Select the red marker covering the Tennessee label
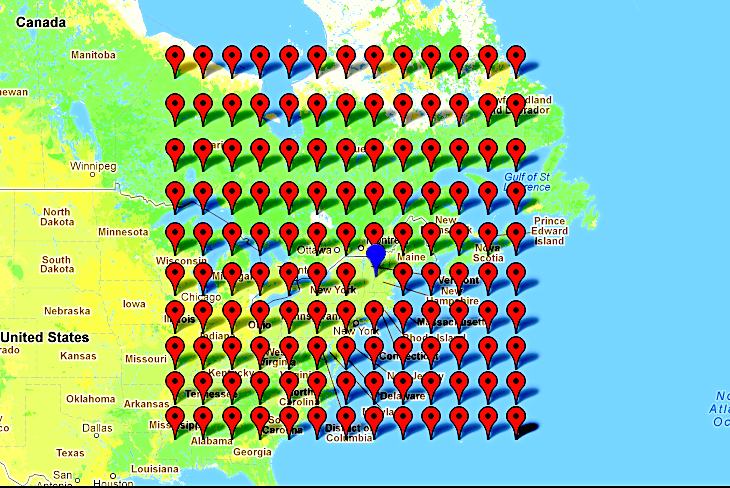This screenshot has width=730, height=488. pyautogui.click(x=203, y=387)
